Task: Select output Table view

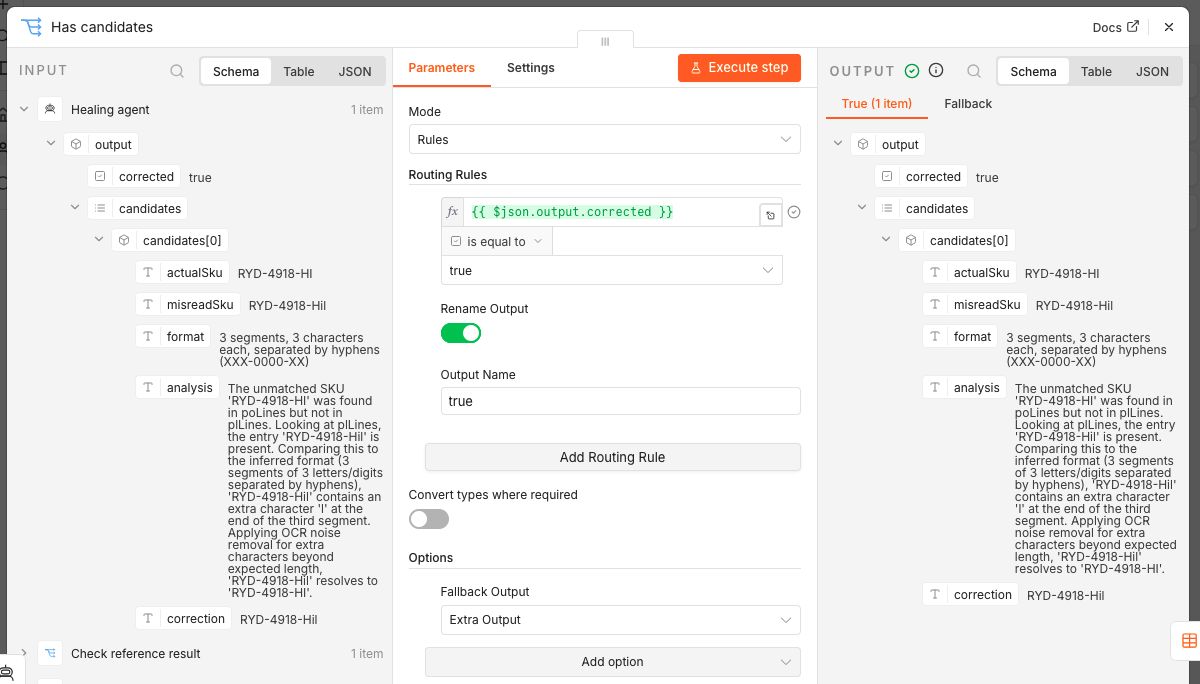Action: [x=1096, y=71]
